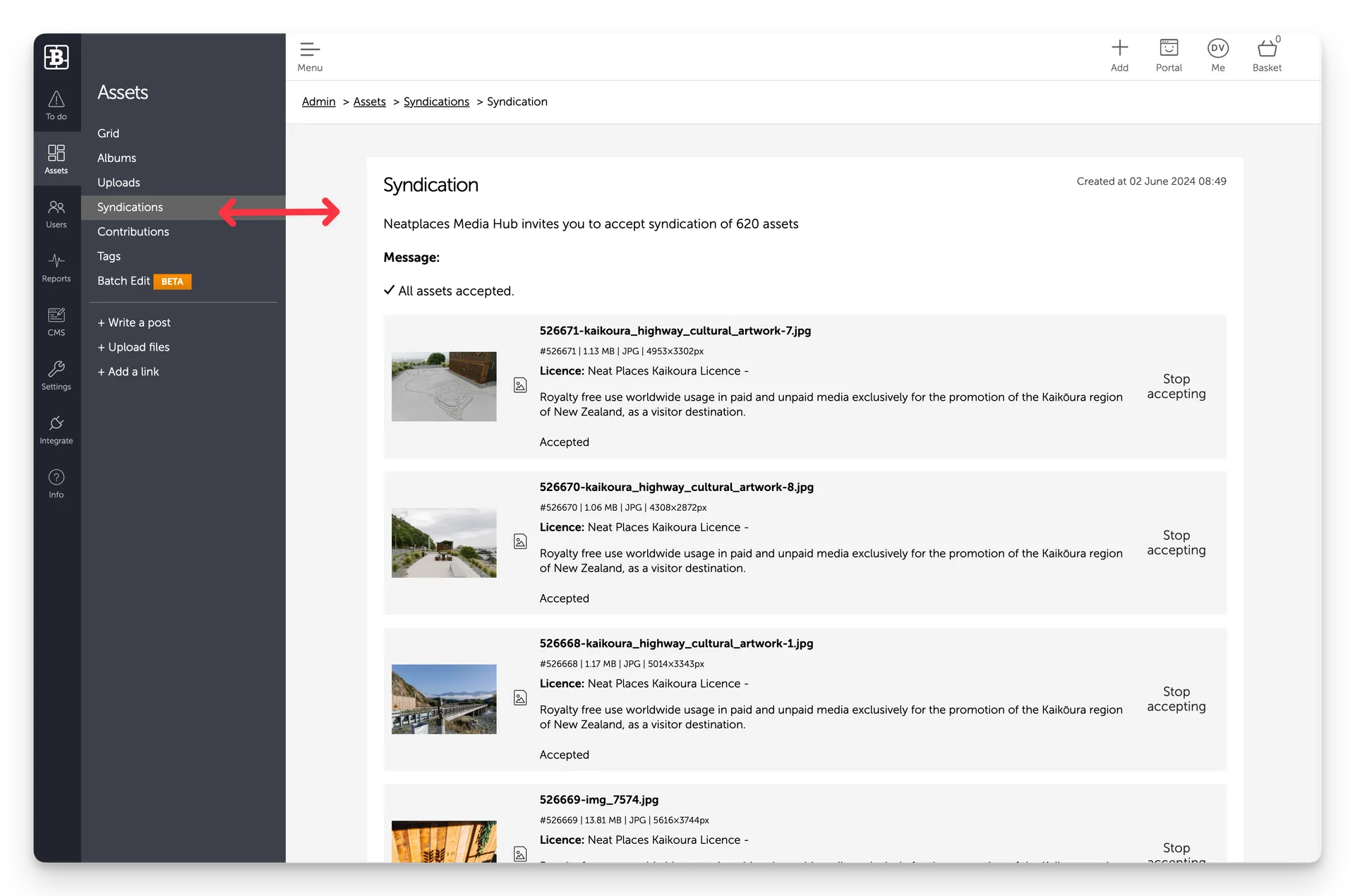Screen dimensions: 1355x896
Task: Click + Upload files link
Action: click(133, 347)
